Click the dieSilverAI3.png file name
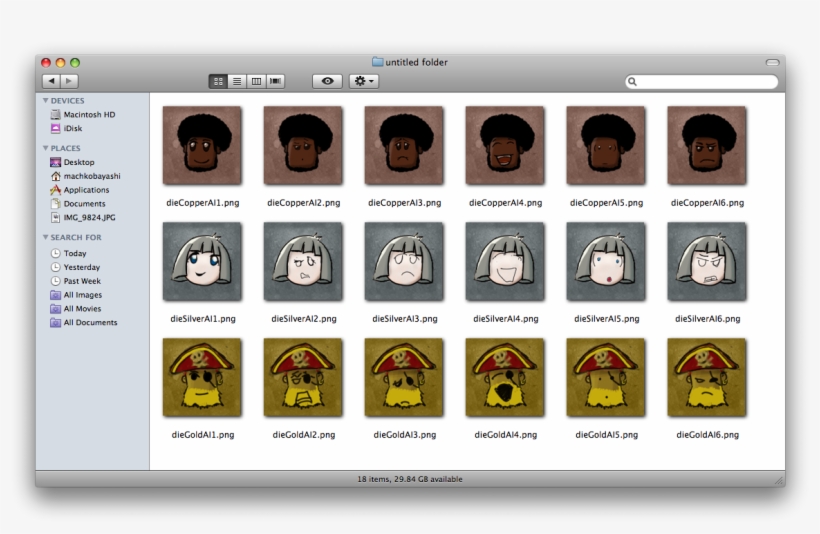Image resolution: width=820 pixels, height=534 pixels. (405, 319)
